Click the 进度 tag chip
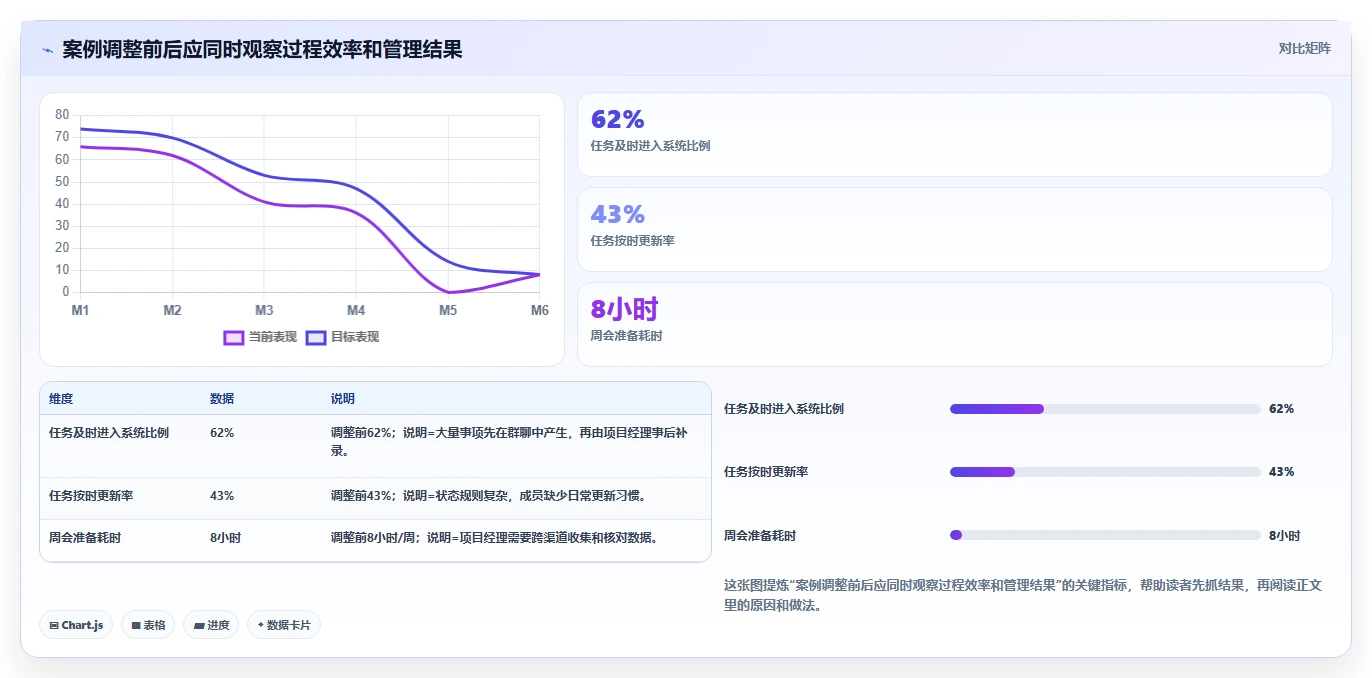The width and height of the screenshot is (1372, 678). [x=211, y=625]
